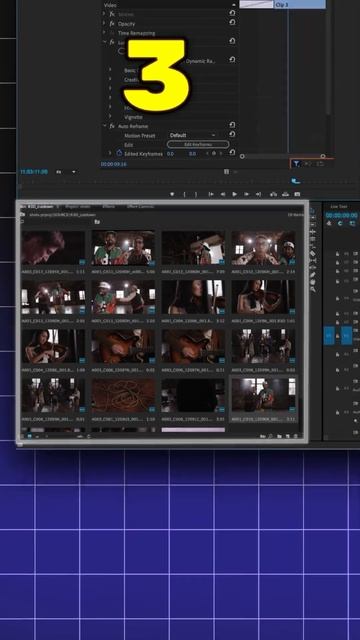Click the search find icon in the project footer
The image size is (360, 640).
pos(271,436)
